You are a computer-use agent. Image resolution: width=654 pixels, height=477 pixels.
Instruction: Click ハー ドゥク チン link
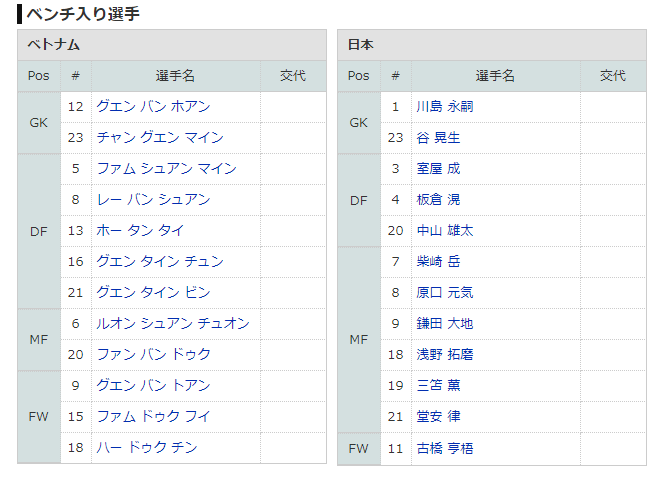point(147,447)
